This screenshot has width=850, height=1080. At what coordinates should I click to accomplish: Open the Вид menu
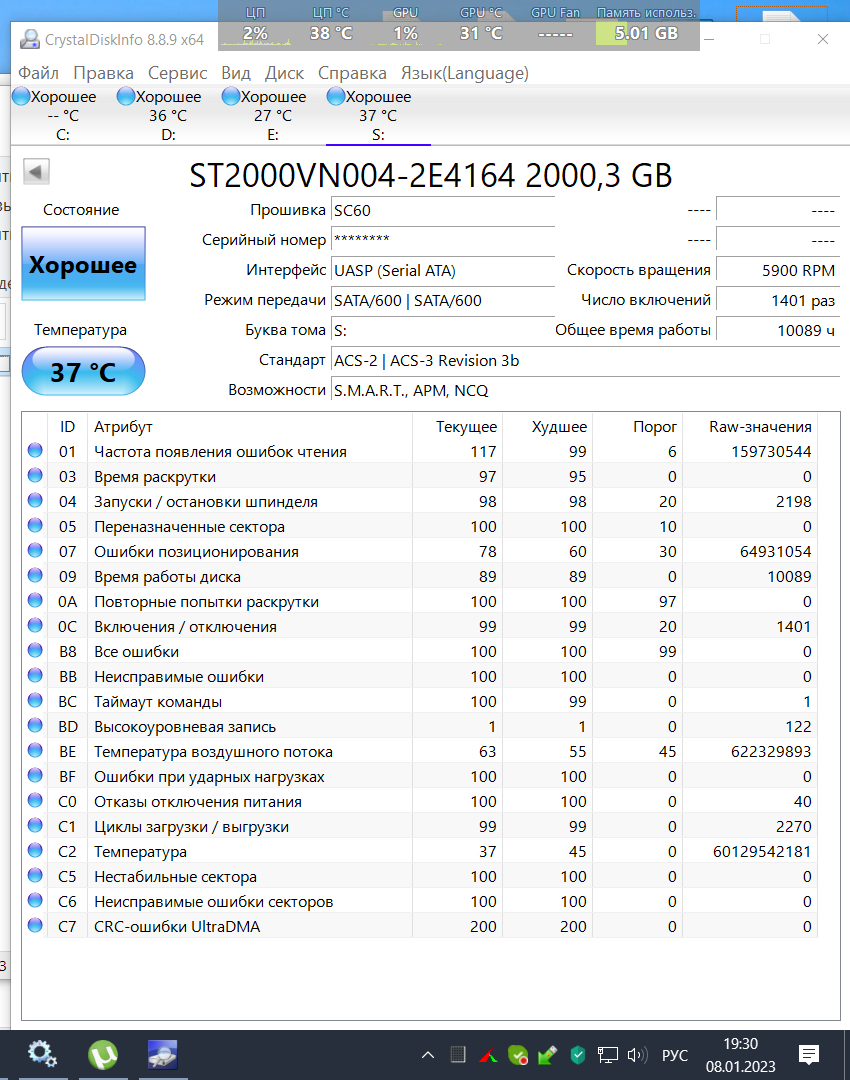236,73
